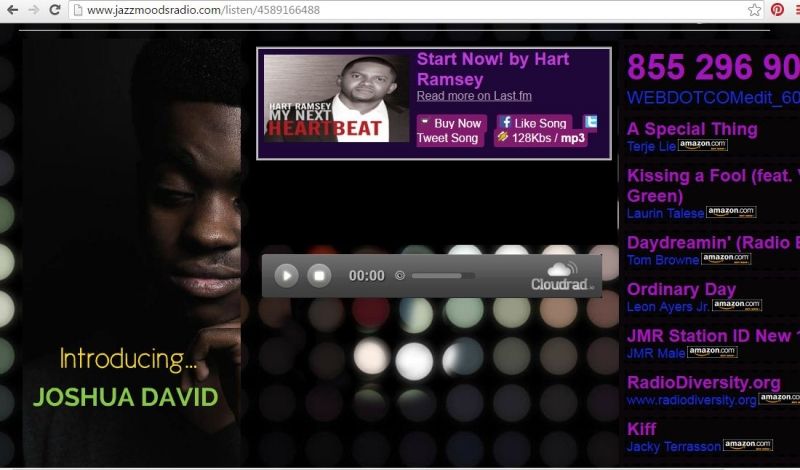
Task: Open the Hart Ramsey My Next Heartbeat album art
Action: coord(337,98)
